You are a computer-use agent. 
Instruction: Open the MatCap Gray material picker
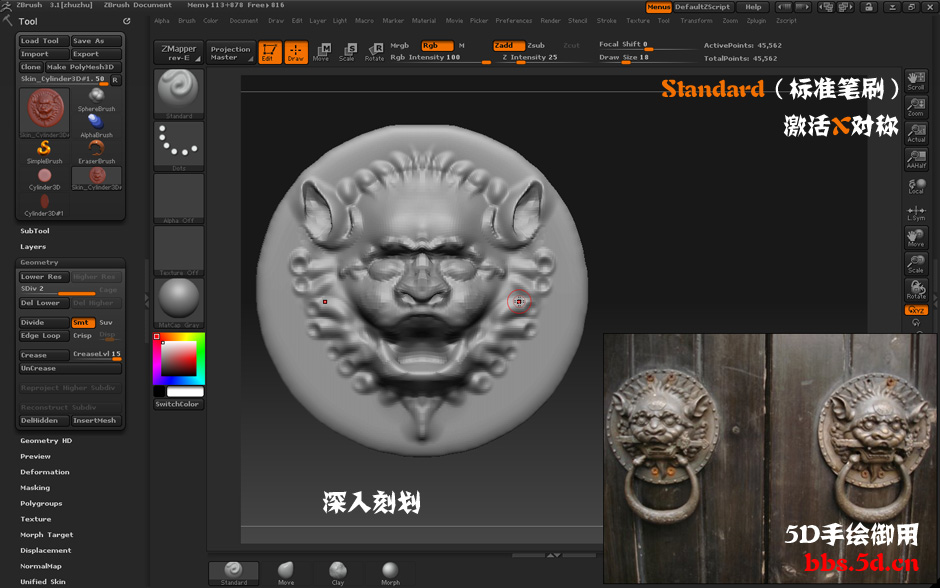(179, 303)
